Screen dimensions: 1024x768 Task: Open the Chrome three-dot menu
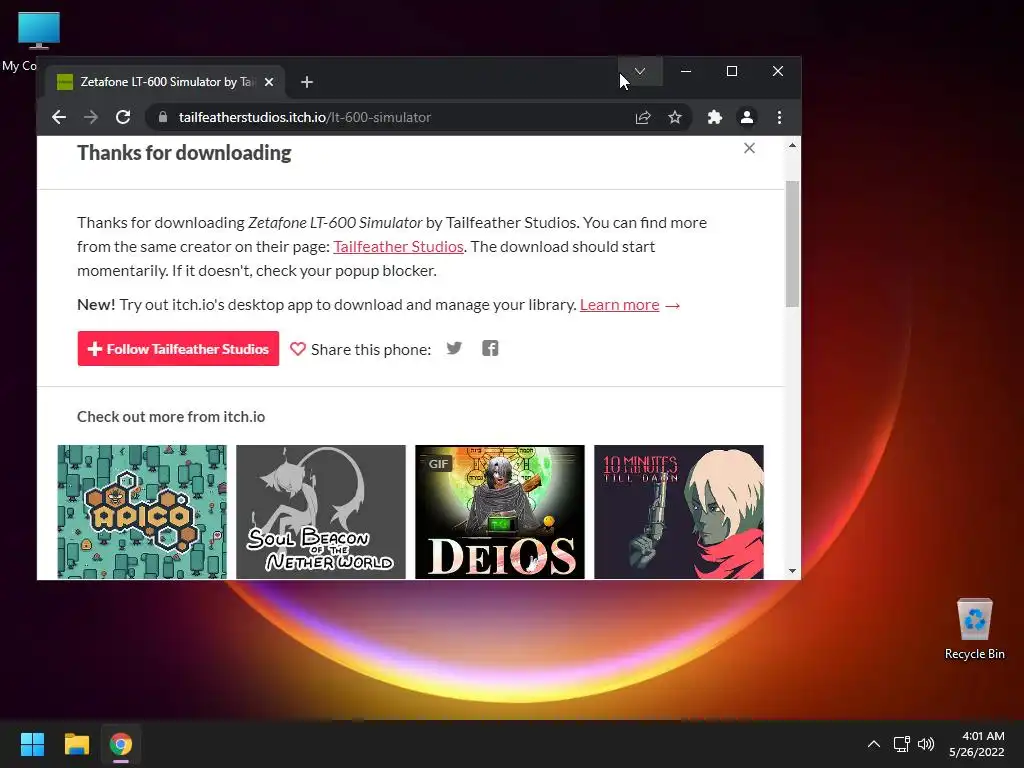tap(779, 118)
